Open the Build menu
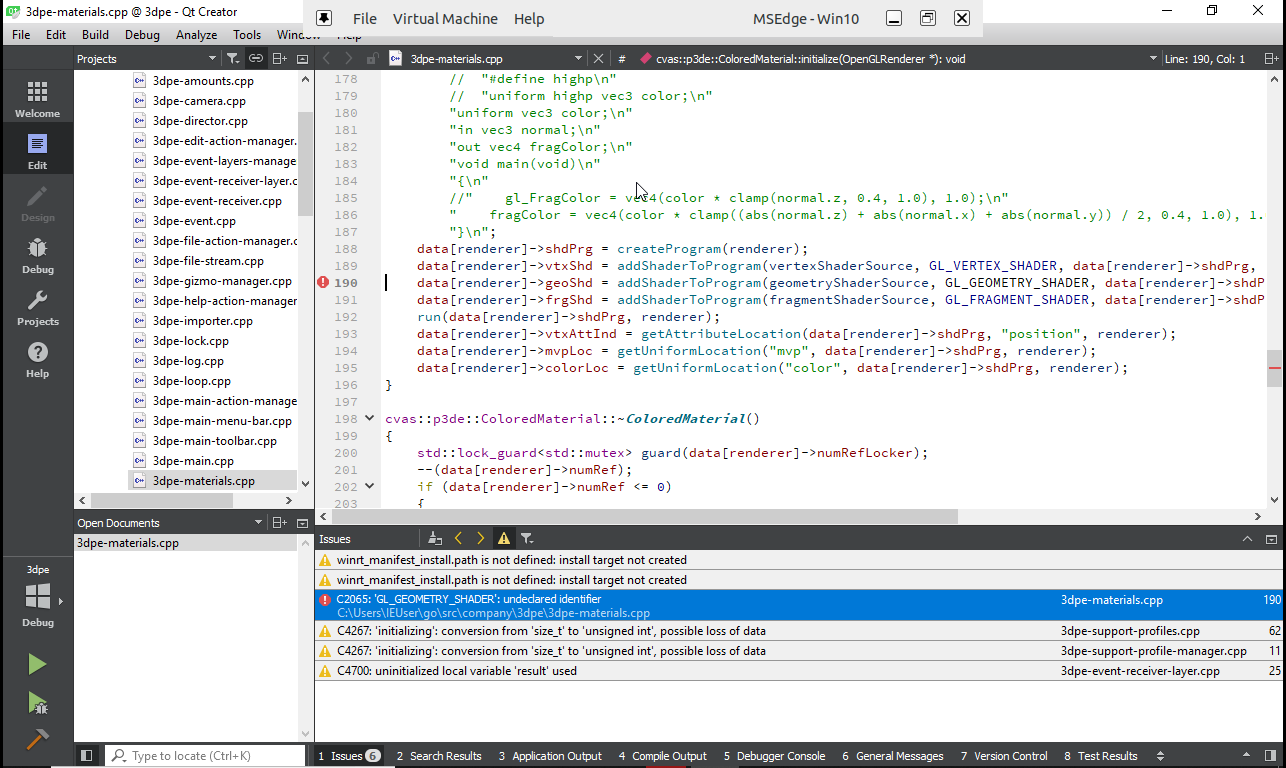The height and width of the screenshot is (768, 1286). (x=95, y=35)
